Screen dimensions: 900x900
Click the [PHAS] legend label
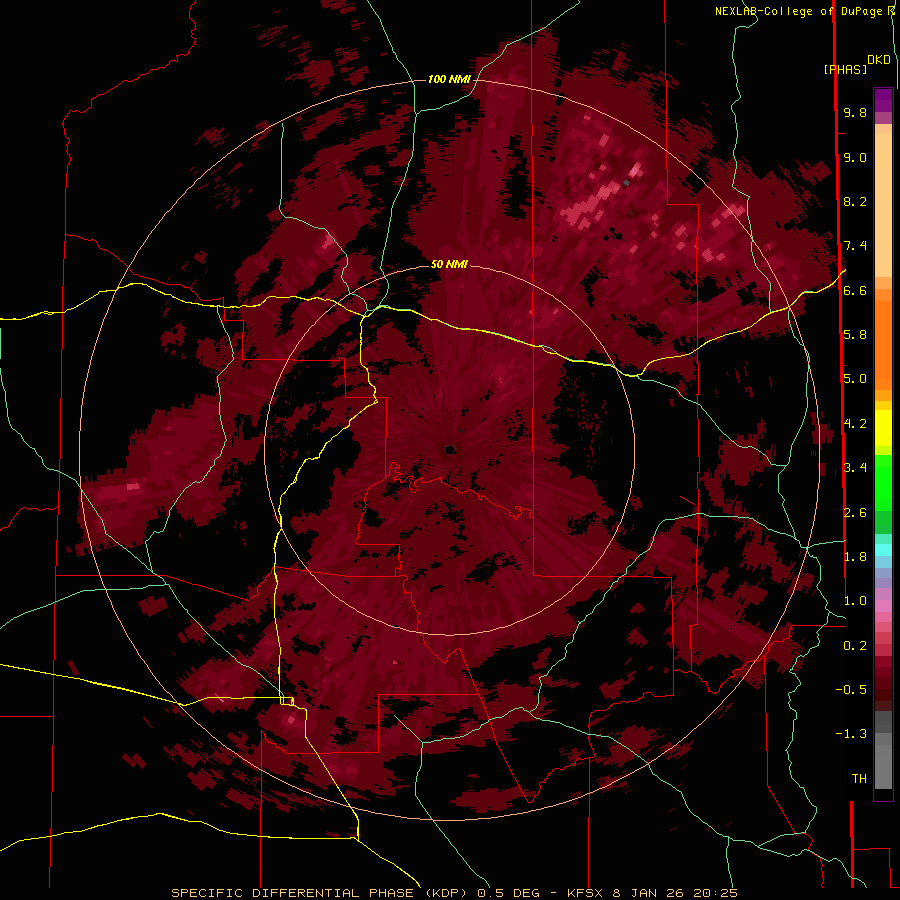(845, 69)
